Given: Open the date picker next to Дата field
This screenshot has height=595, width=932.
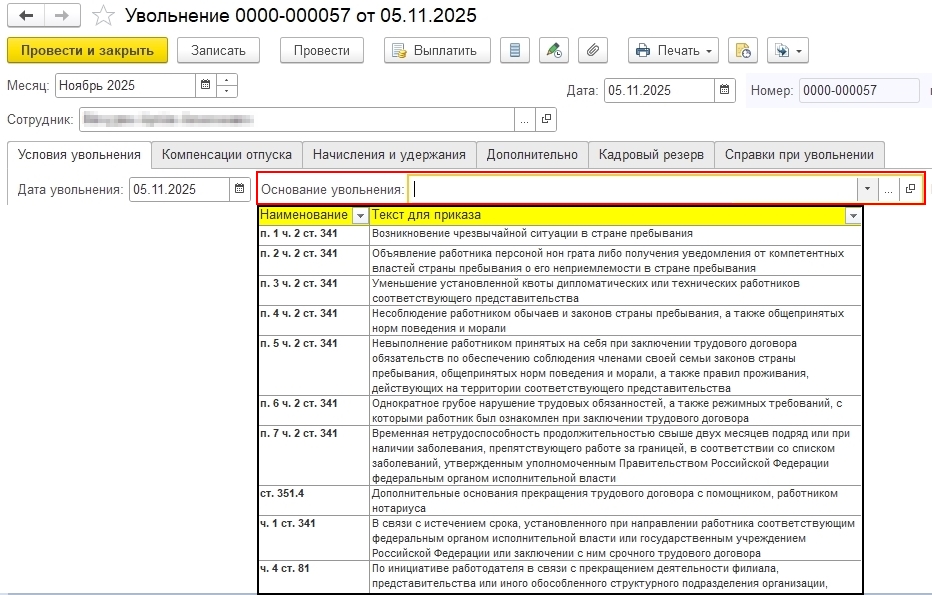Looking at the screenshot, I should pos(725,90).
